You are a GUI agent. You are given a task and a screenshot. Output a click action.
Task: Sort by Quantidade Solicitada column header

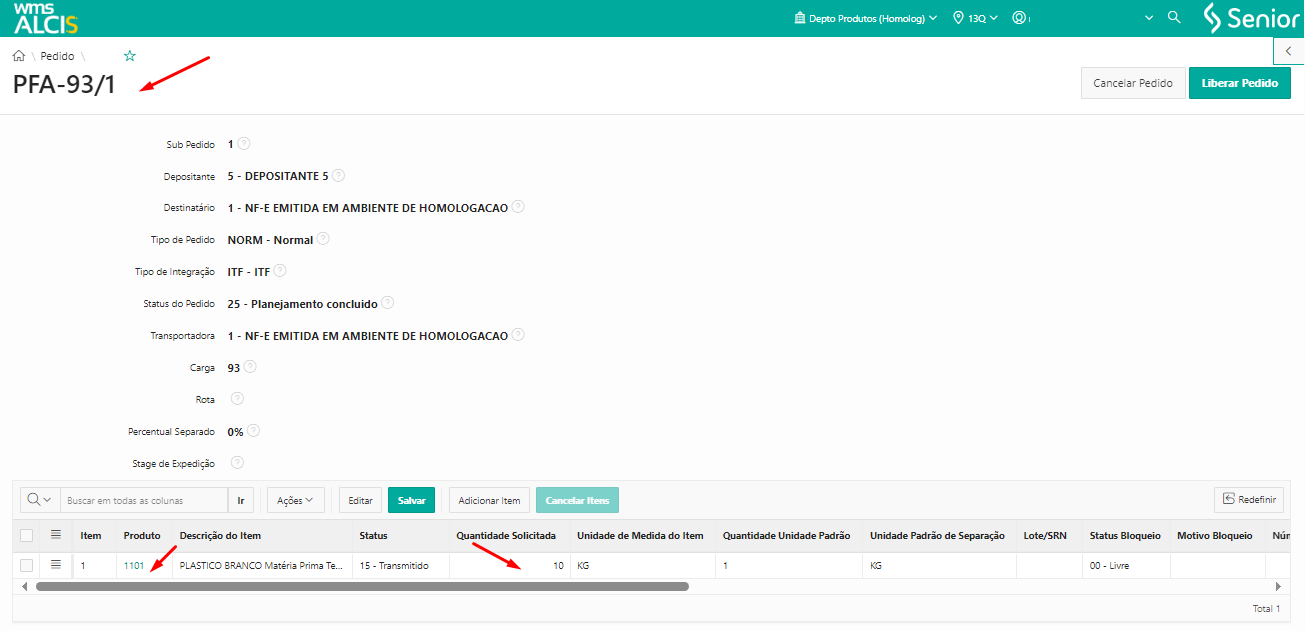coord(506,536)
